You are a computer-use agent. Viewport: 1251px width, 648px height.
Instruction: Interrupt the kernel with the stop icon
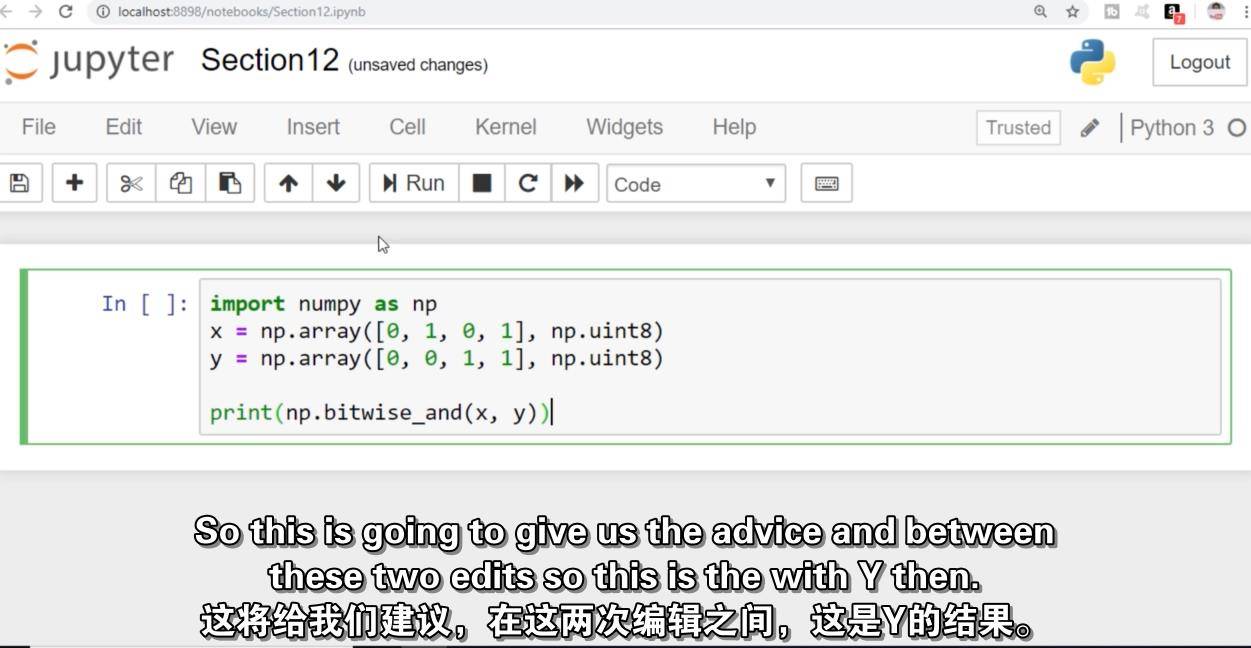coord(482,183)
